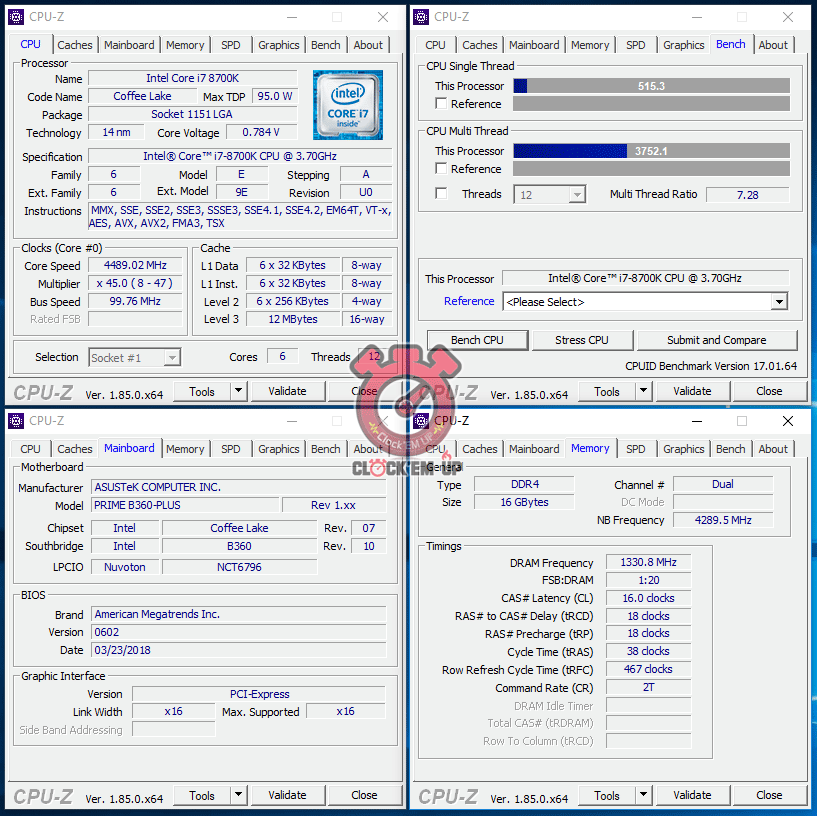Click the CPU Multi Thread score bar
Screen dimensions: 817x816
coord(651,151)
